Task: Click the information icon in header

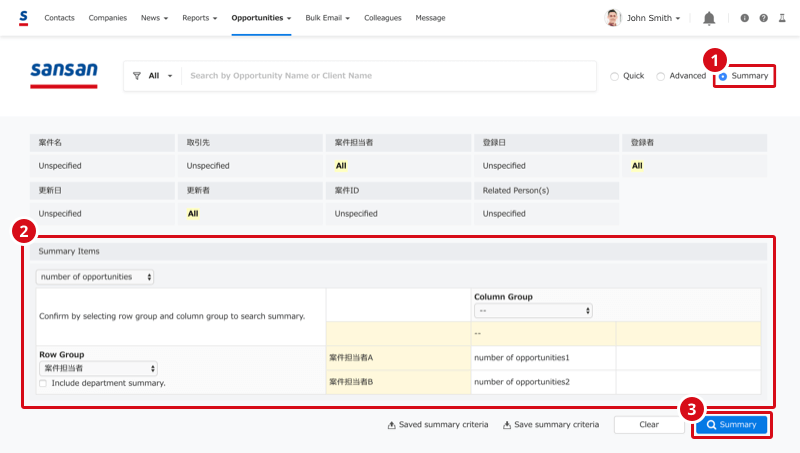Action: point(744,18)
